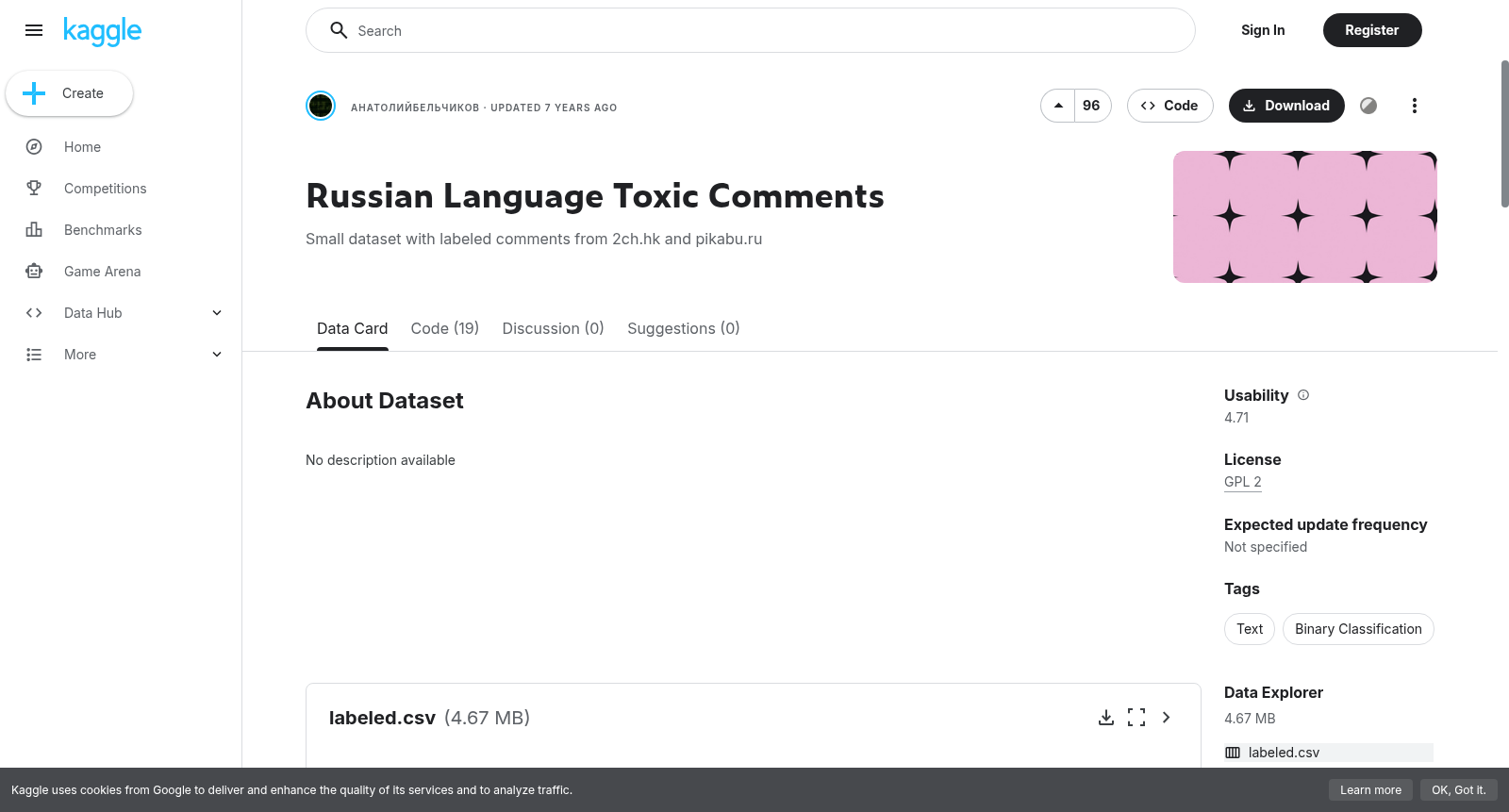Click OK, Got it. in cookie banner
1509x812 pixels.
pyautogui.click(x=1459, y=790)
